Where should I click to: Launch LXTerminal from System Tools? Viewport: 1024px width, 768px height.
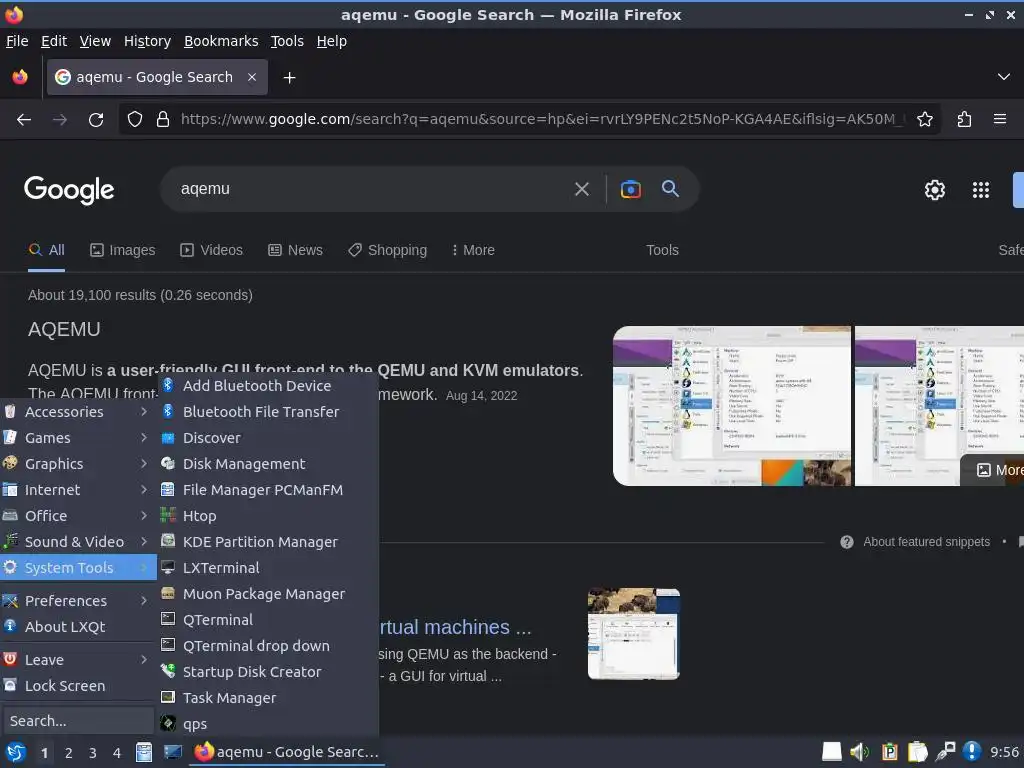(268, 568)
